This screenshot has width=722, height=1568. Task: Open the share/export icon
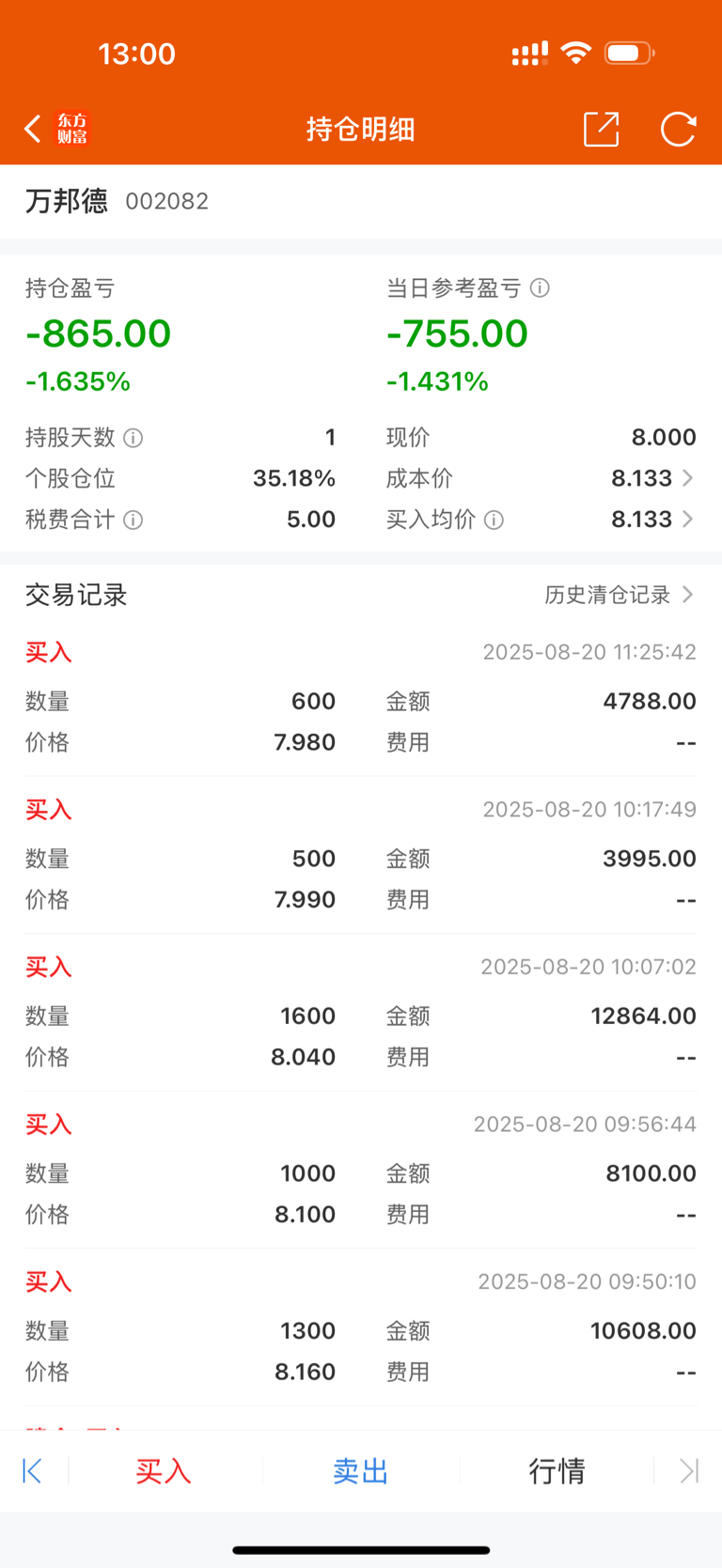click(602, 129)
